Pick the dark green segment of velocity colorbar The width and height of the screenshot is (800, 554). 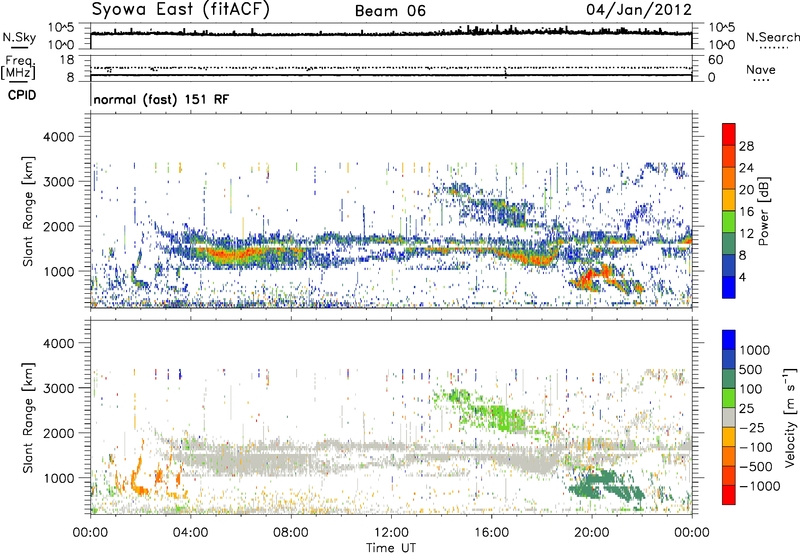point(729,379)
